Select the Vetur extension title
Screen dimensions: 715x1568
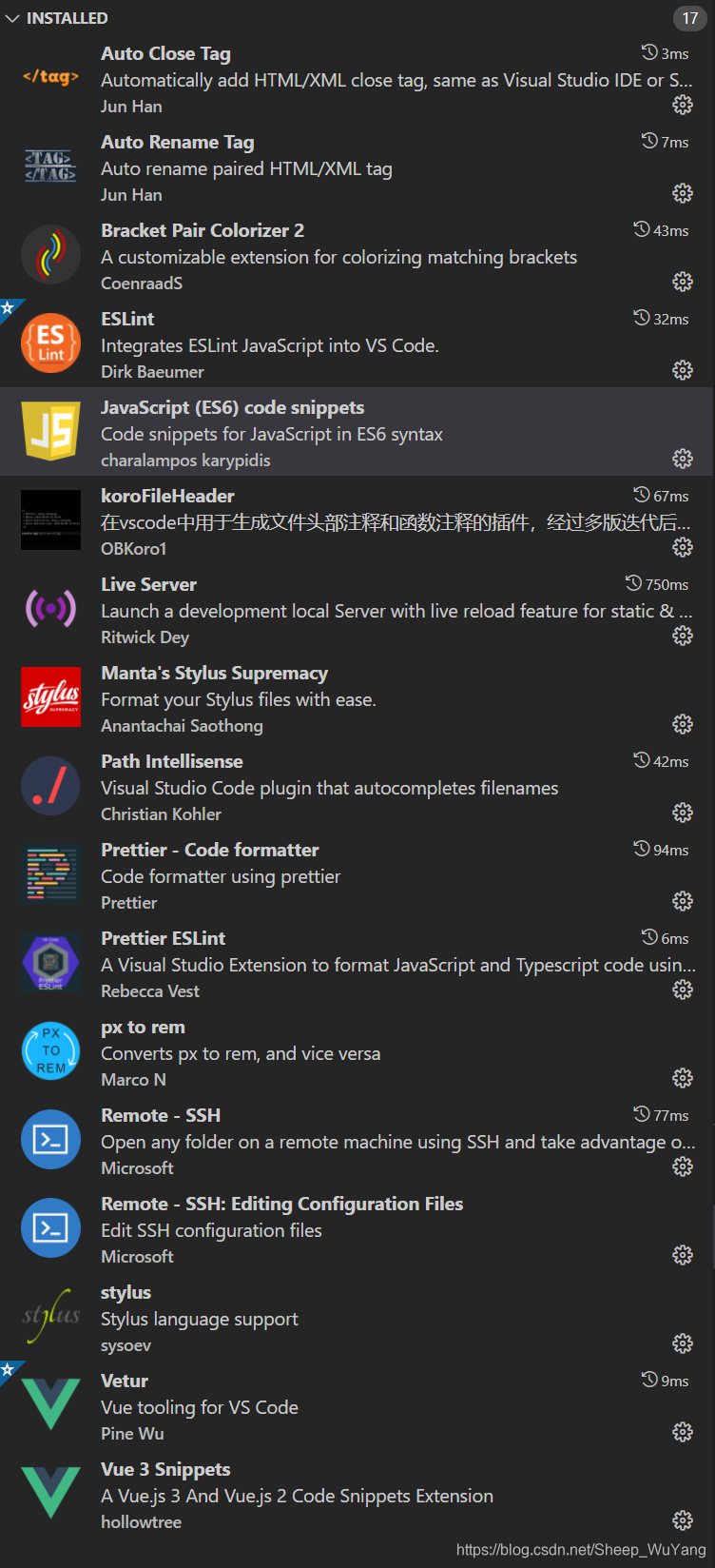[x=125, y=1381]
